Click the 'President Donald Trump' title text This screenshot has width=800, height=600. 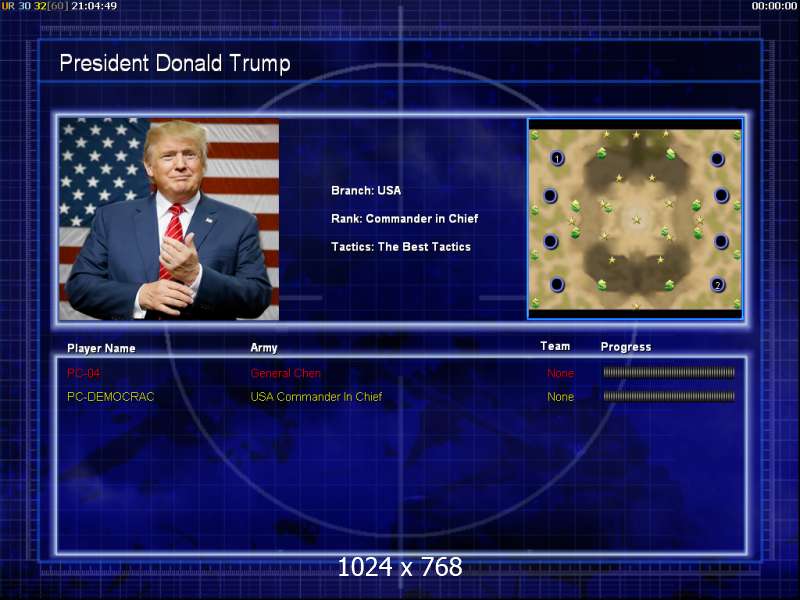coord(174,64)
